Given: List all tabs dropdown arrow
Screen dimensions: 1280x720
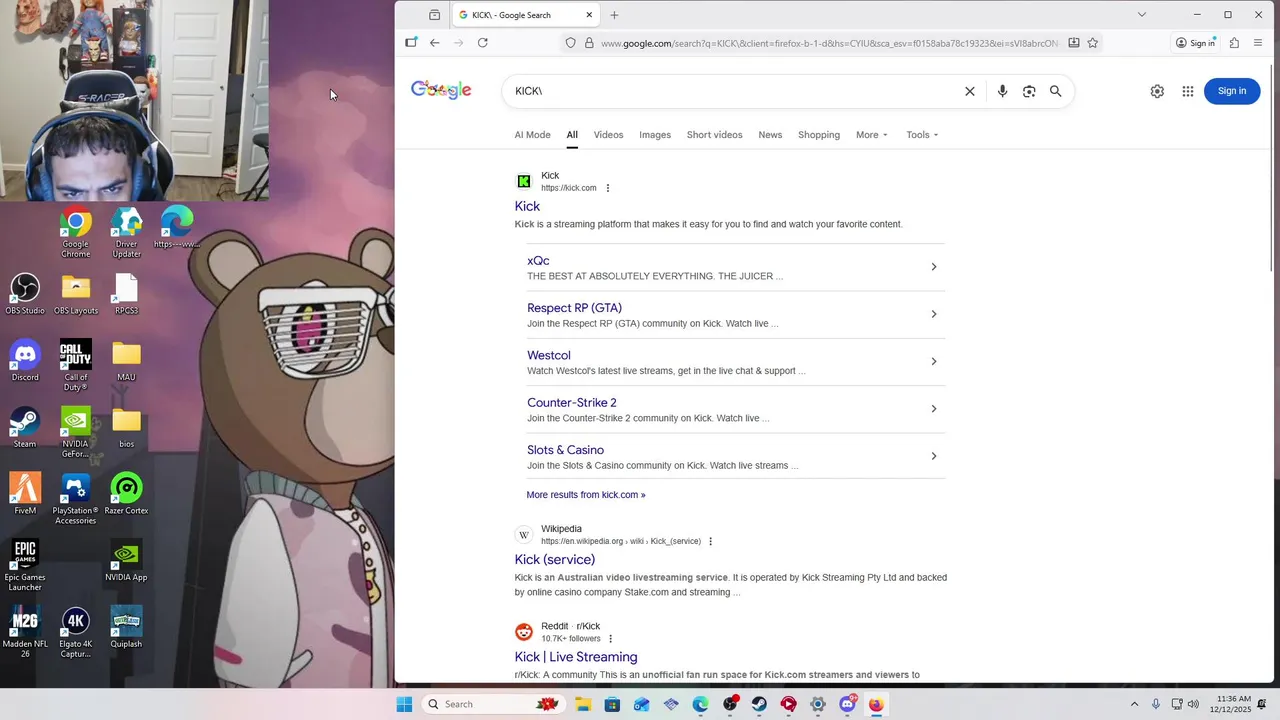Looking at the screenshot, I should pos(1142,15).
